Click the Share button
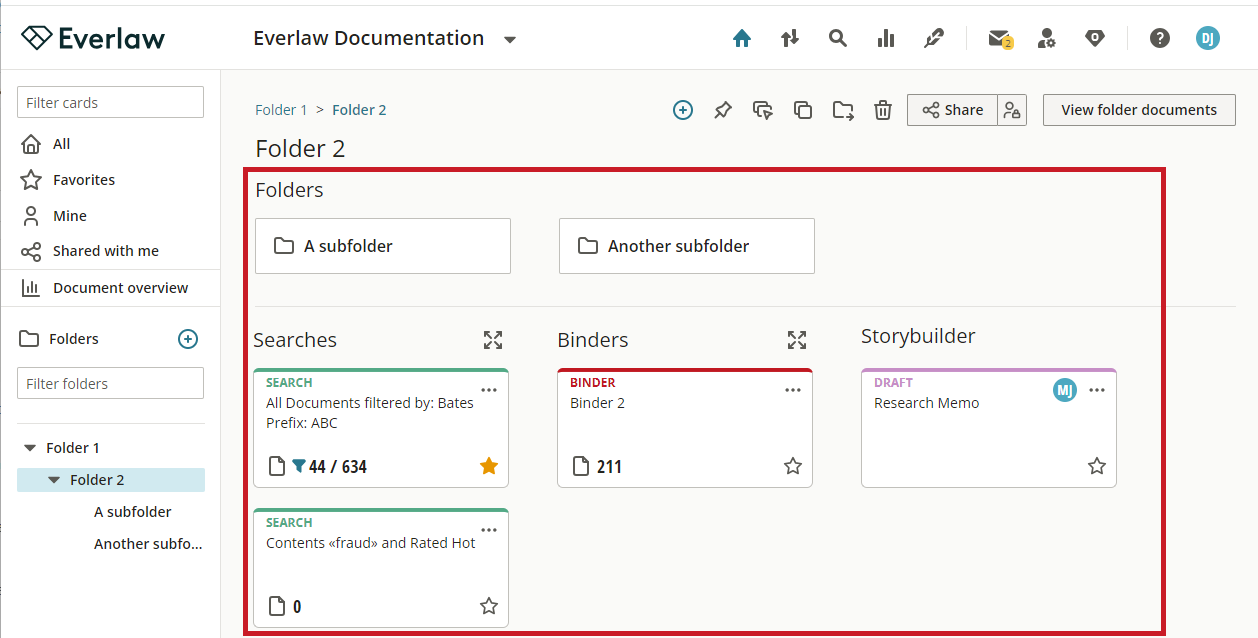 [952, 110]
